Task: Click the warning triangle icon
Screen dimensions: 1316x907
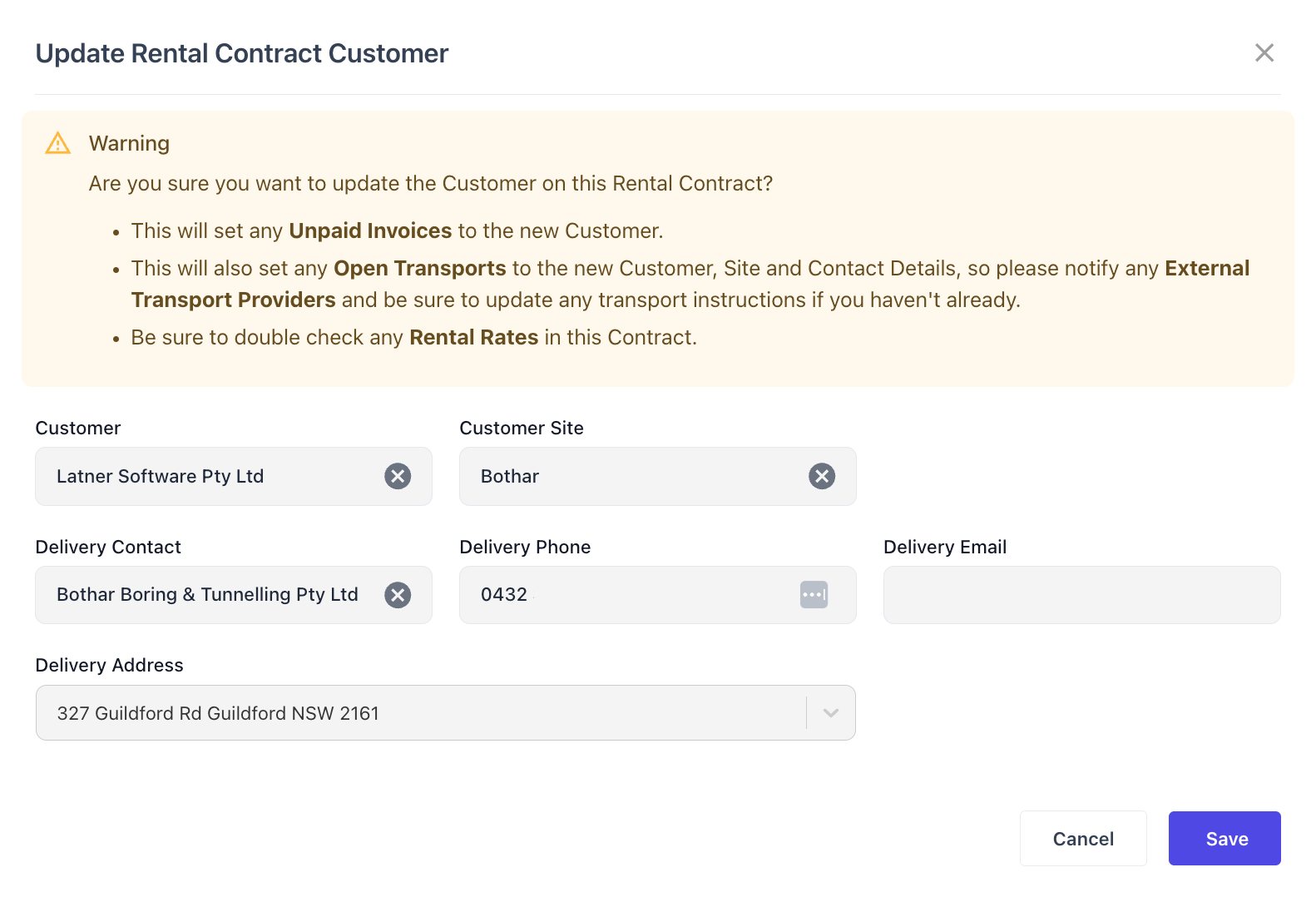Action: coord(57,143)
